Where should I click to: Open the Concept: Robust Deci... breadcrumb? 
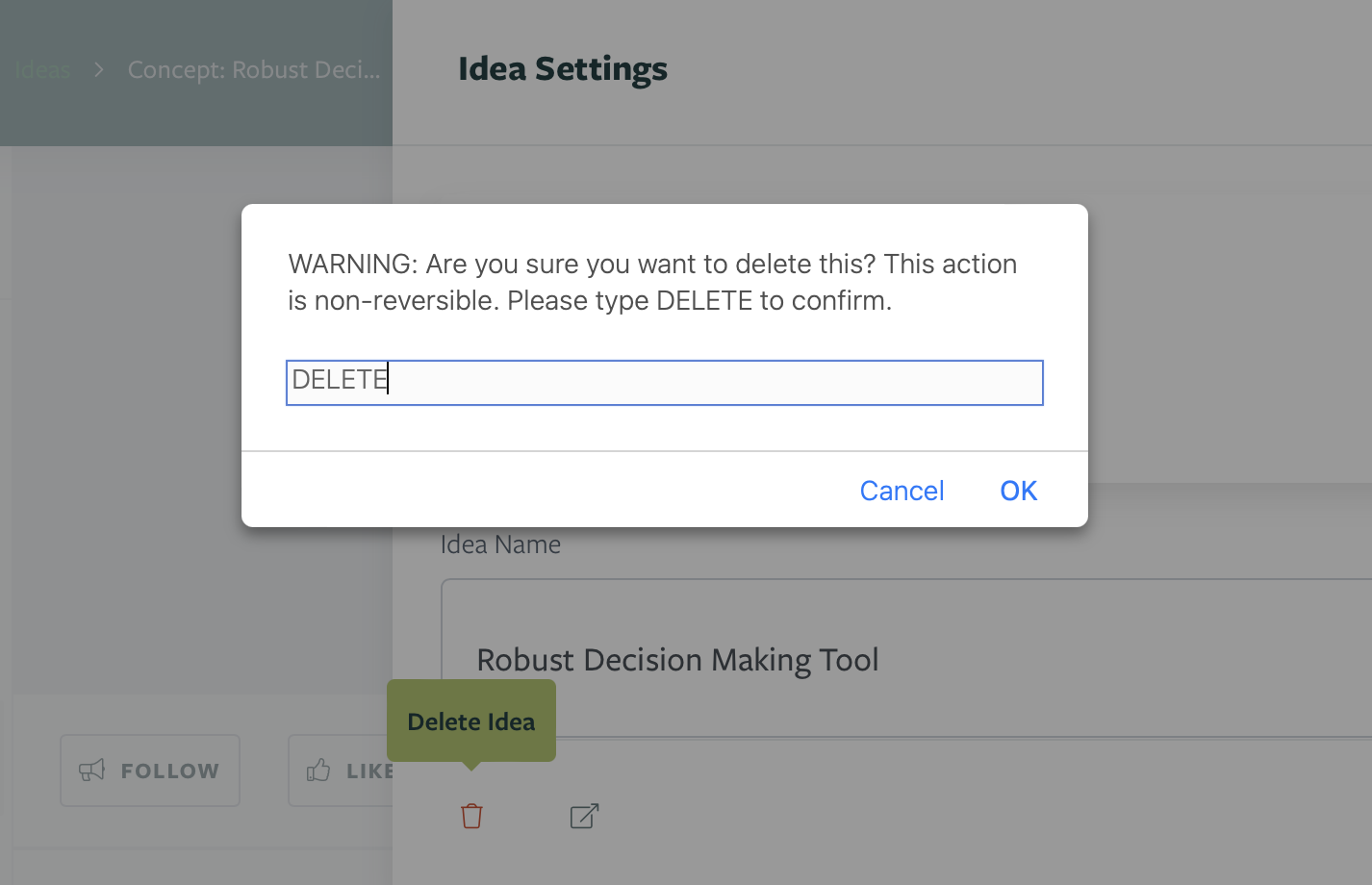[254, 69]
